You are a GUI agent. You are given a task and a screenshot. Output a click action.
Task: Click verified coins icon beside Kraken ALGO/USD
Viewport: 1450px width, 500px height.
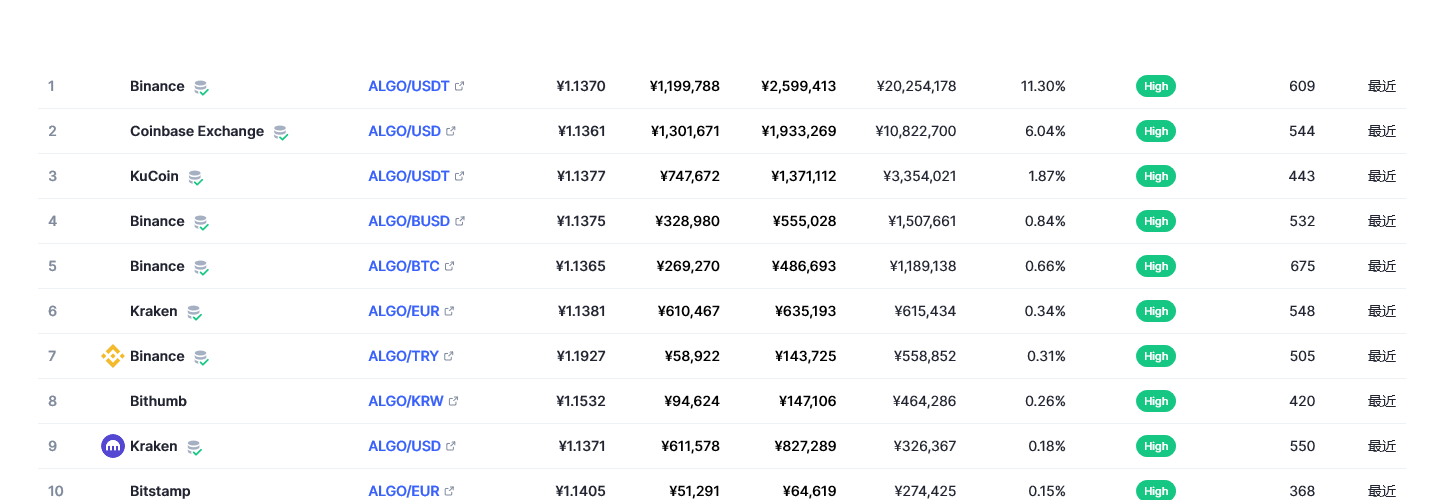[194, 447]
